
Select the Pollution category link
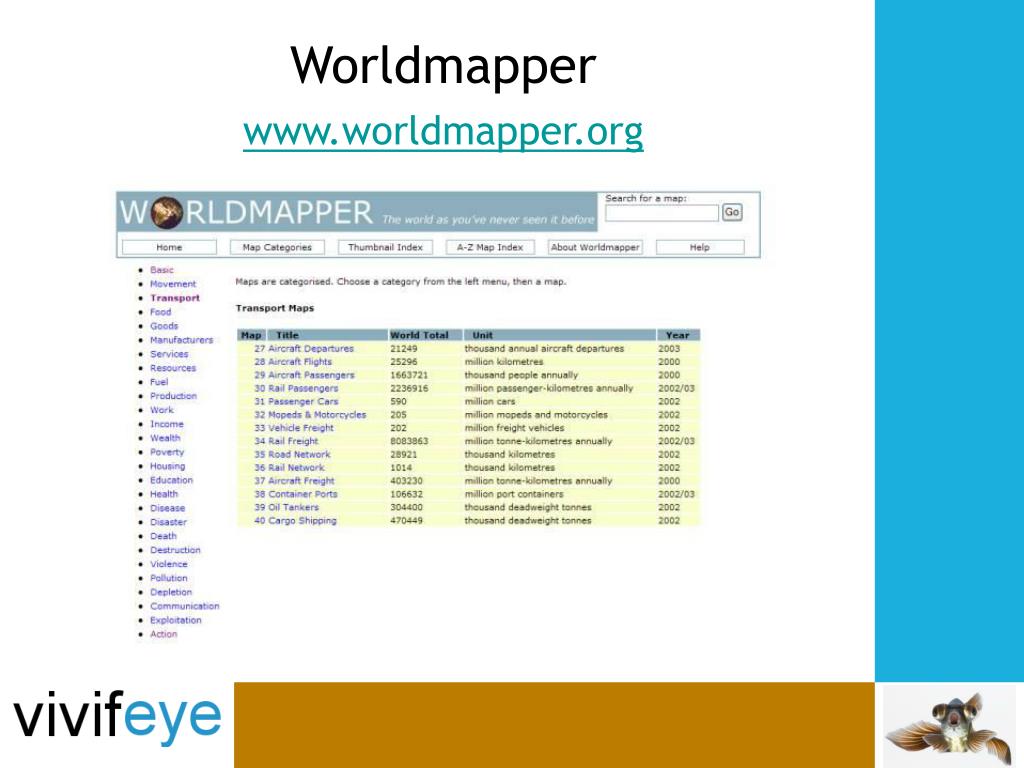[x=169, y=578]
